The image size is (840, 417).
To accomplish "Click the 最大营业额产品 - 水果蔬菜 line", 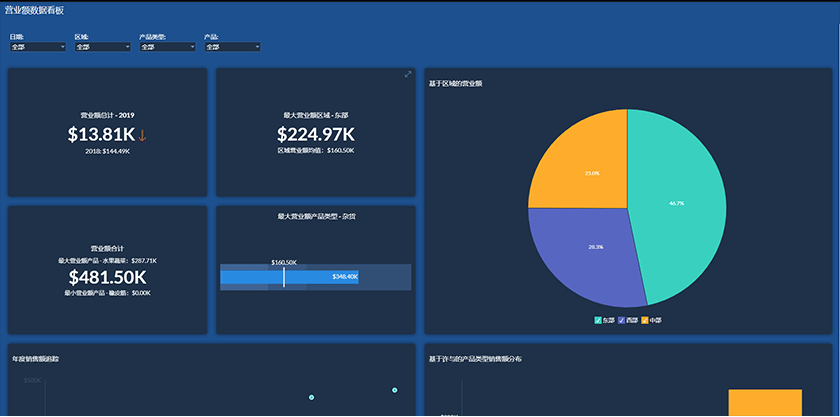I will [x=107, y=260].
